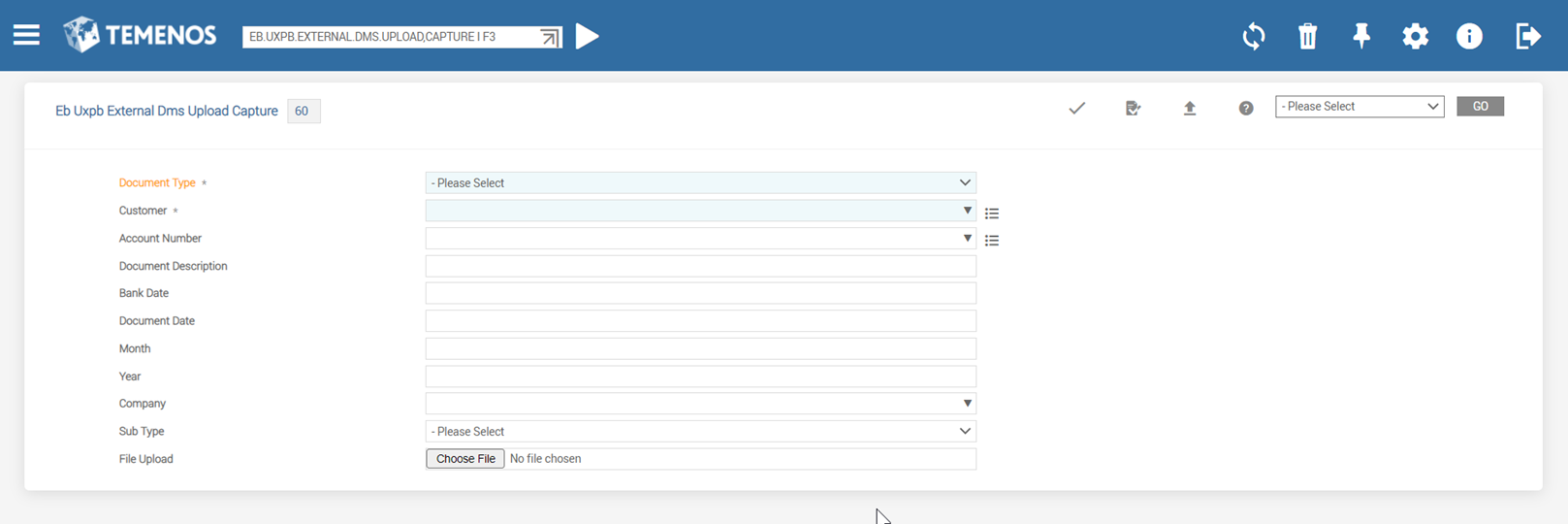Click the refresh sync icon in header
This screenshot has width=1568, height=524.
[1253, 37]
